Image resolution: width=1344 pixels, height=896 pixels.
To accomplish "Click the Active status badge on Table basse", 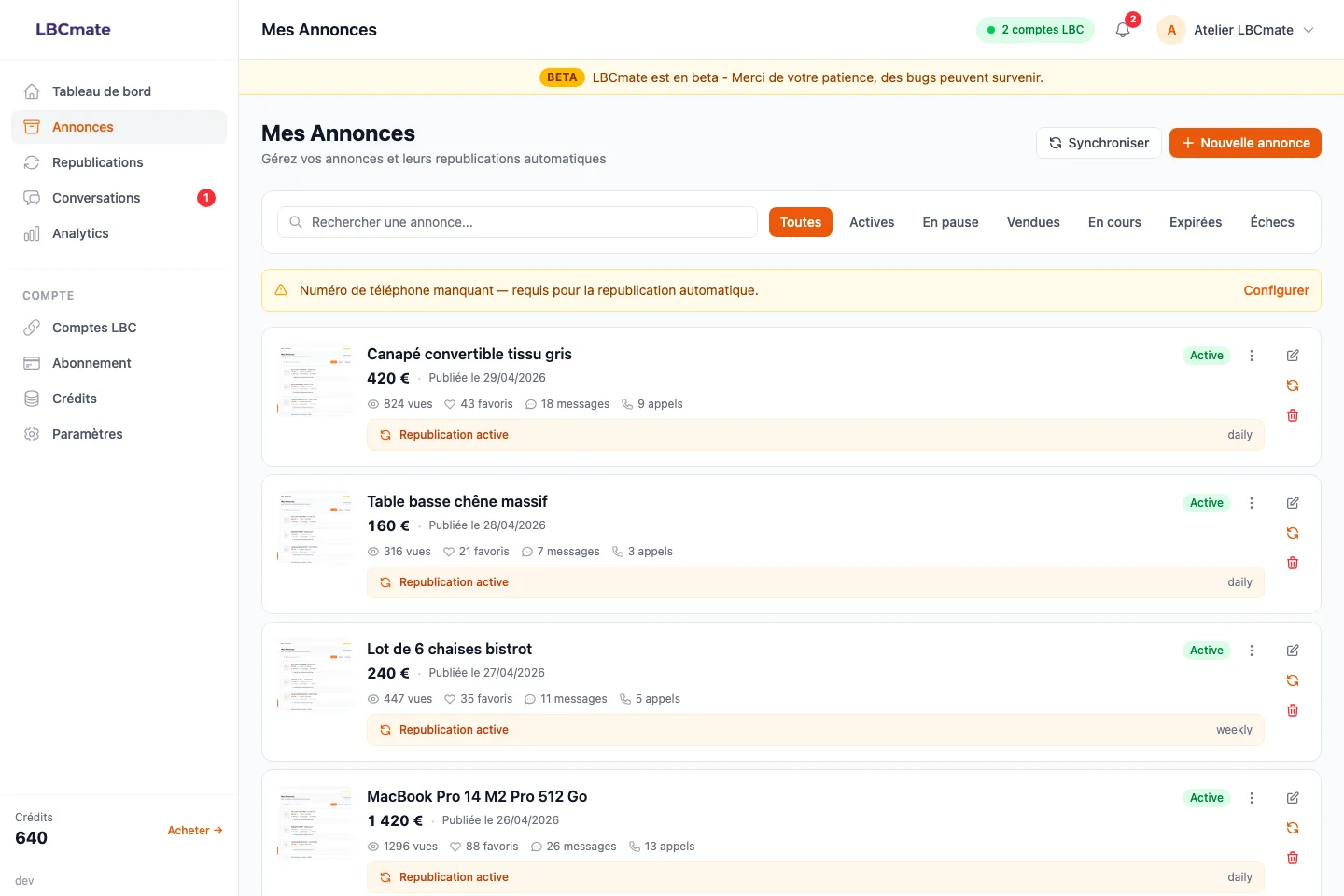I will coord(1206,503).
